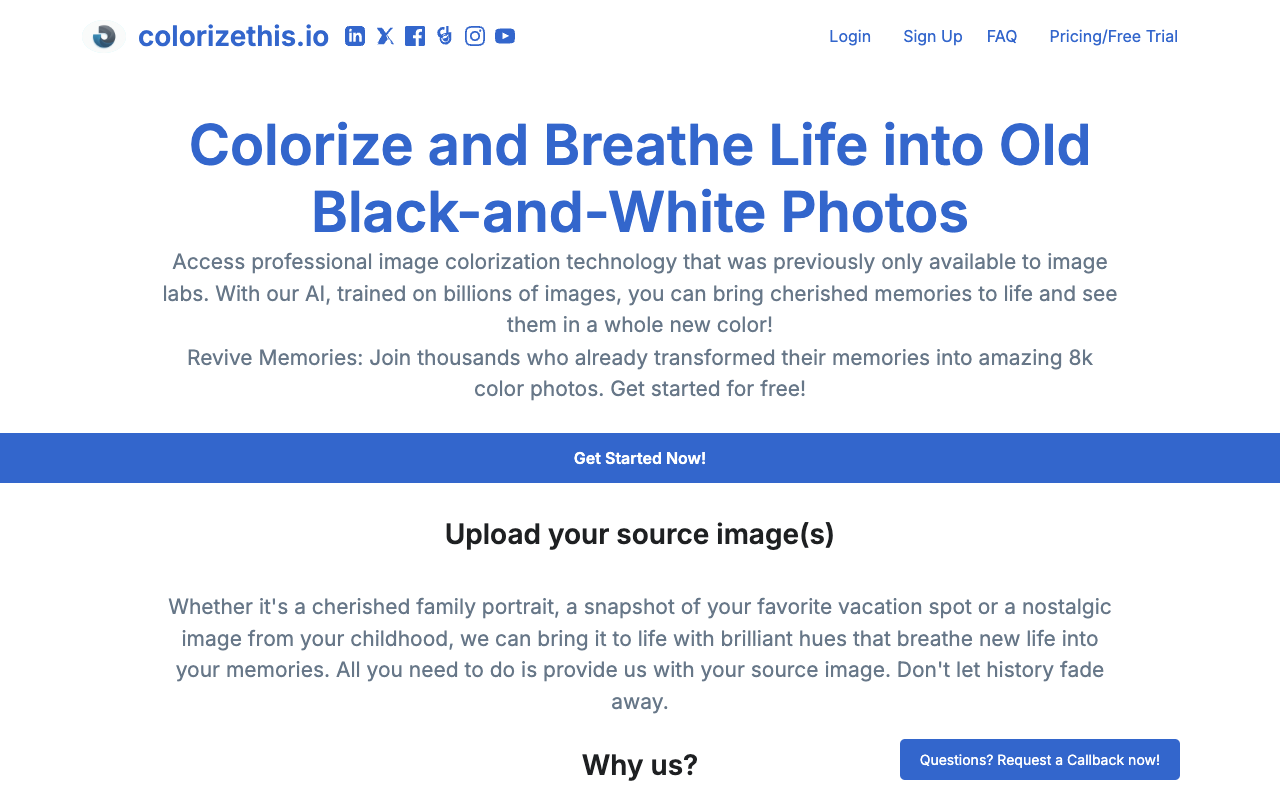This screenshot has height=800, width=1280.
Task: Click the cherished family portrait paragraph
Action: pyautogui.click(x=640, y=654)
